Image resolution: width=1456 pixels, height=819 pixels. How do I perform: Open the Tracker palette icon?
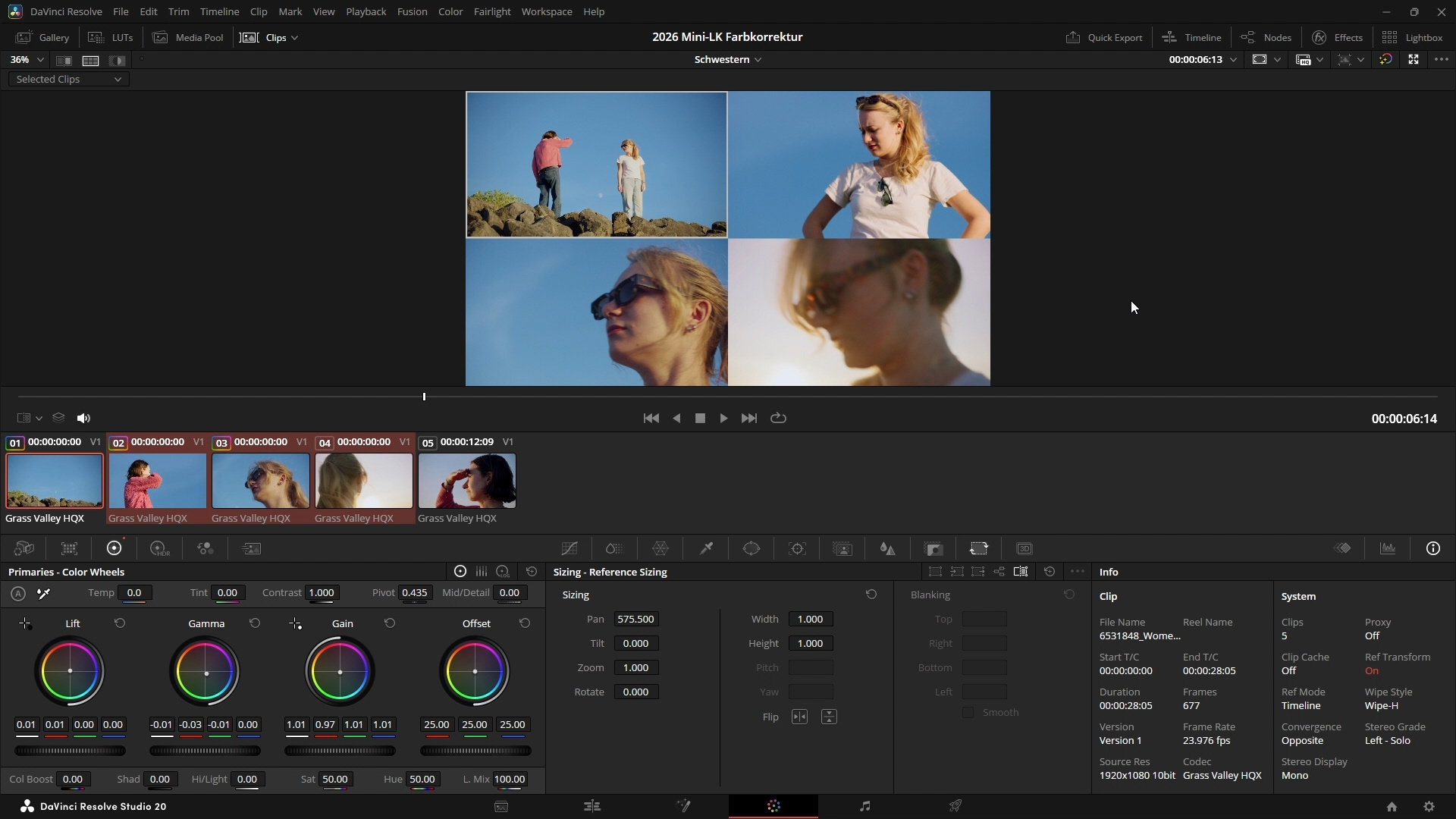[797, 548]
